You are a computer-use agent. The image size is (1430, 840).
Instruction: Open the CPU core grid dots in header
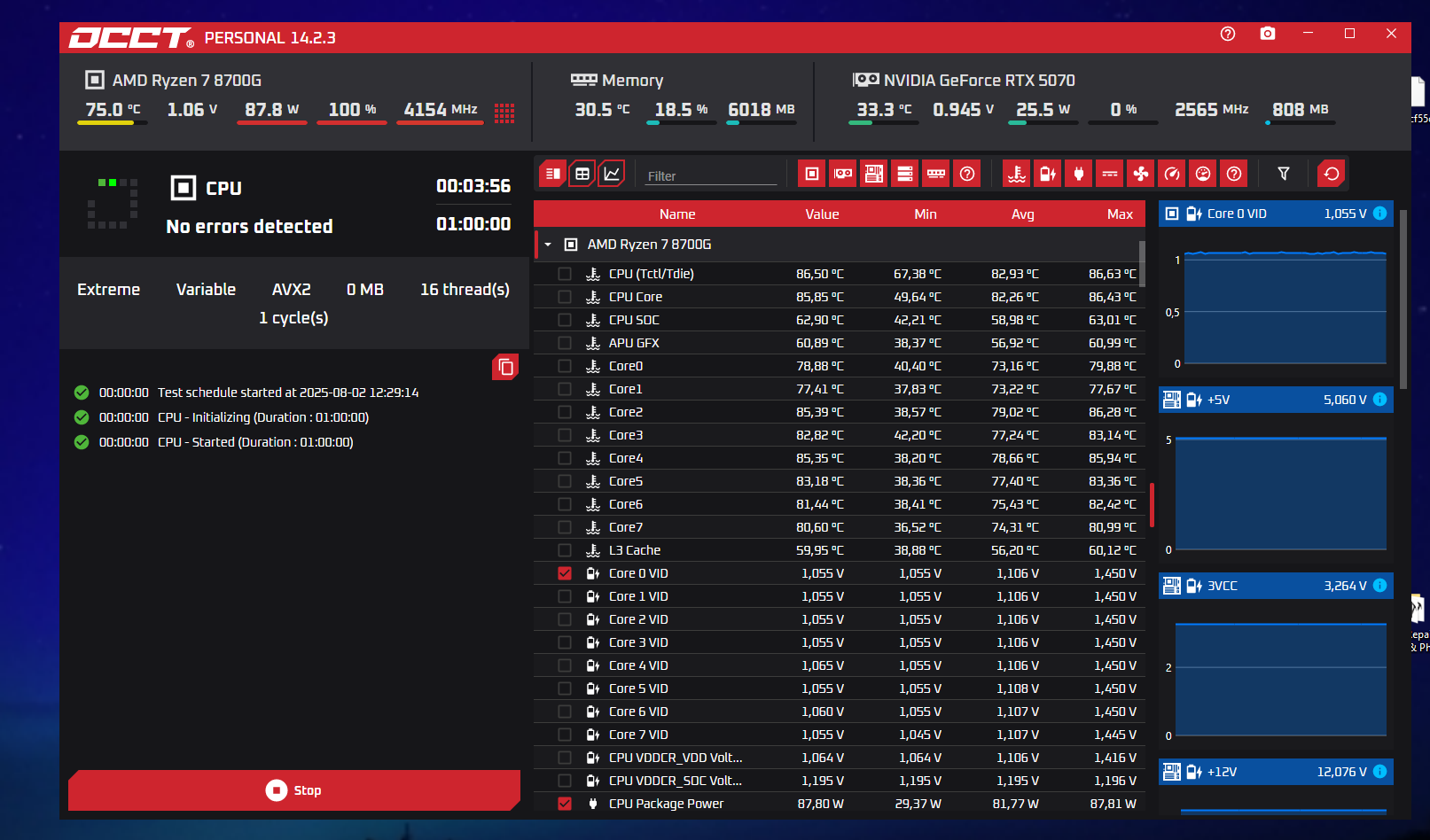pyautogui.click(x=504, y=113)
